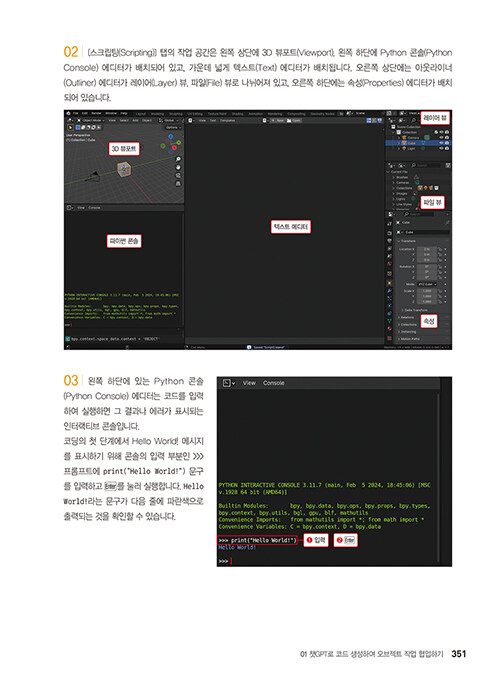Open the Object Mode dropdown in viewport header
The image size is (500, 684).
[91, 120]
